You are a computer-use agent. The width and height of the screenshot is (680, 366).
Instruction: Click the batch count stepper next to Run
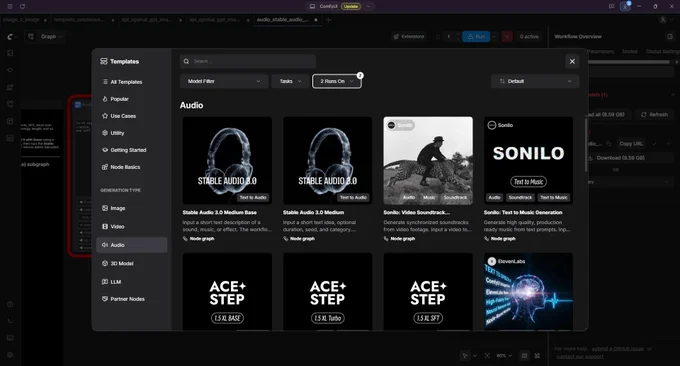coord(449,37)
